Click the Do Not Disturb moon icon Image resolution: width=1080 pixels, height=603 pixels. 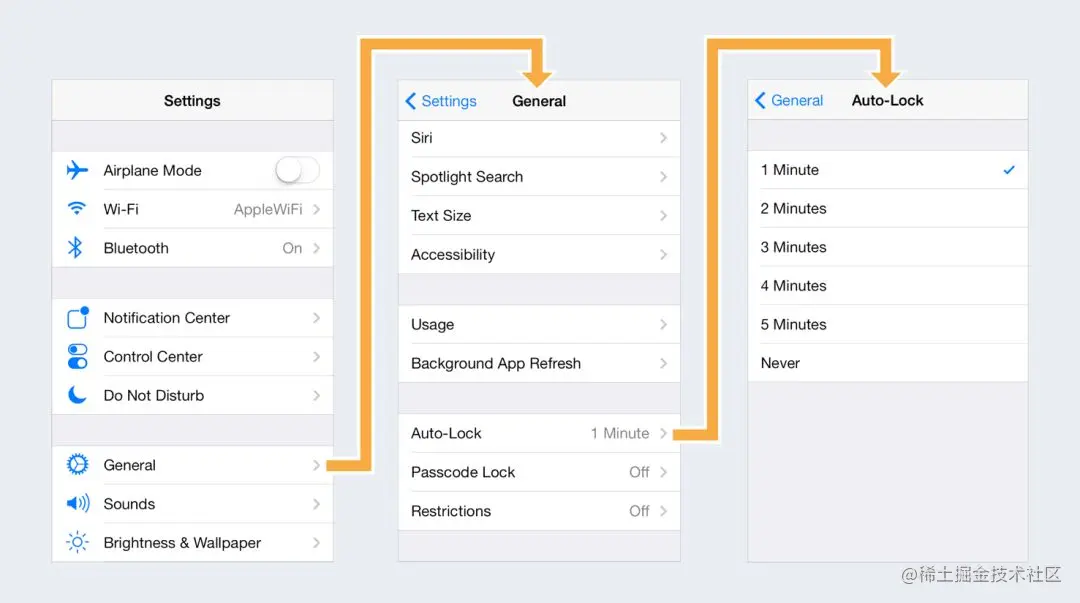point(77,395)
